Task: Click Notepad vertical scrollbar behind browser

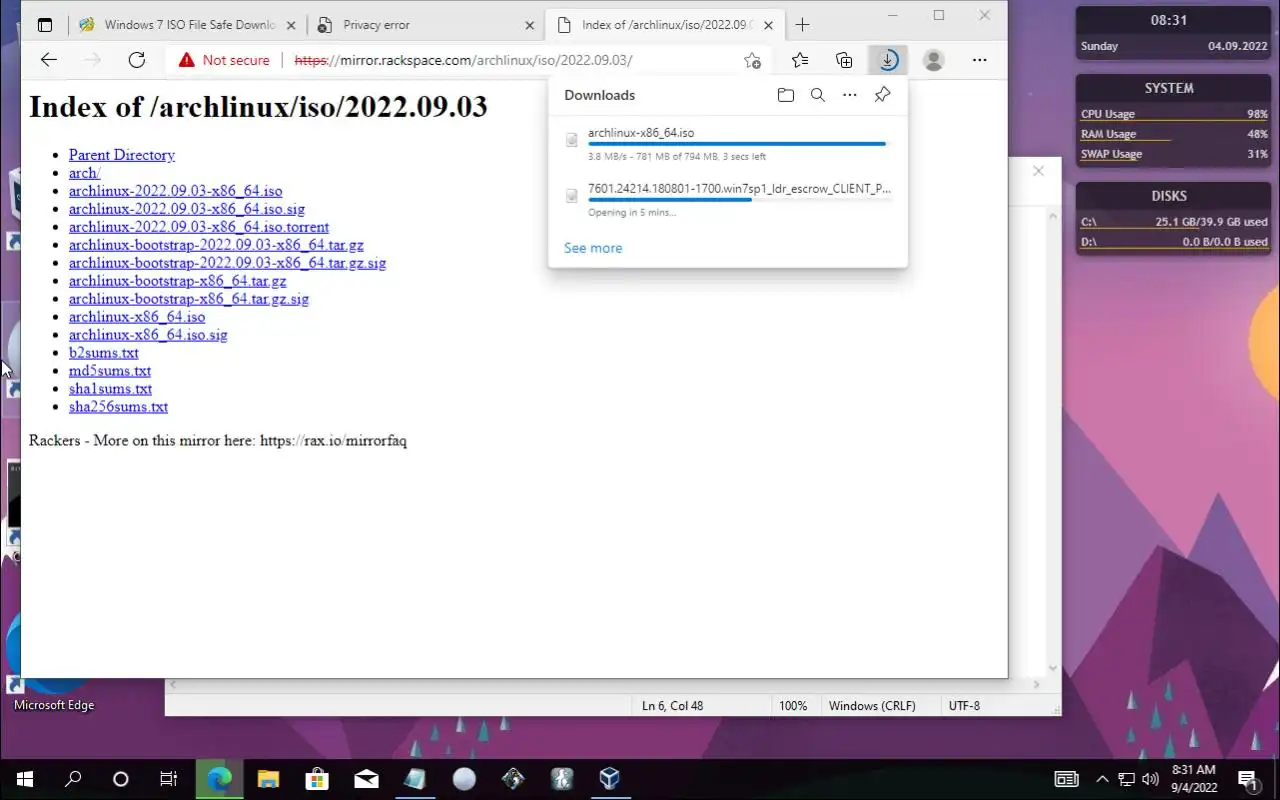Action: [1053, 440]
